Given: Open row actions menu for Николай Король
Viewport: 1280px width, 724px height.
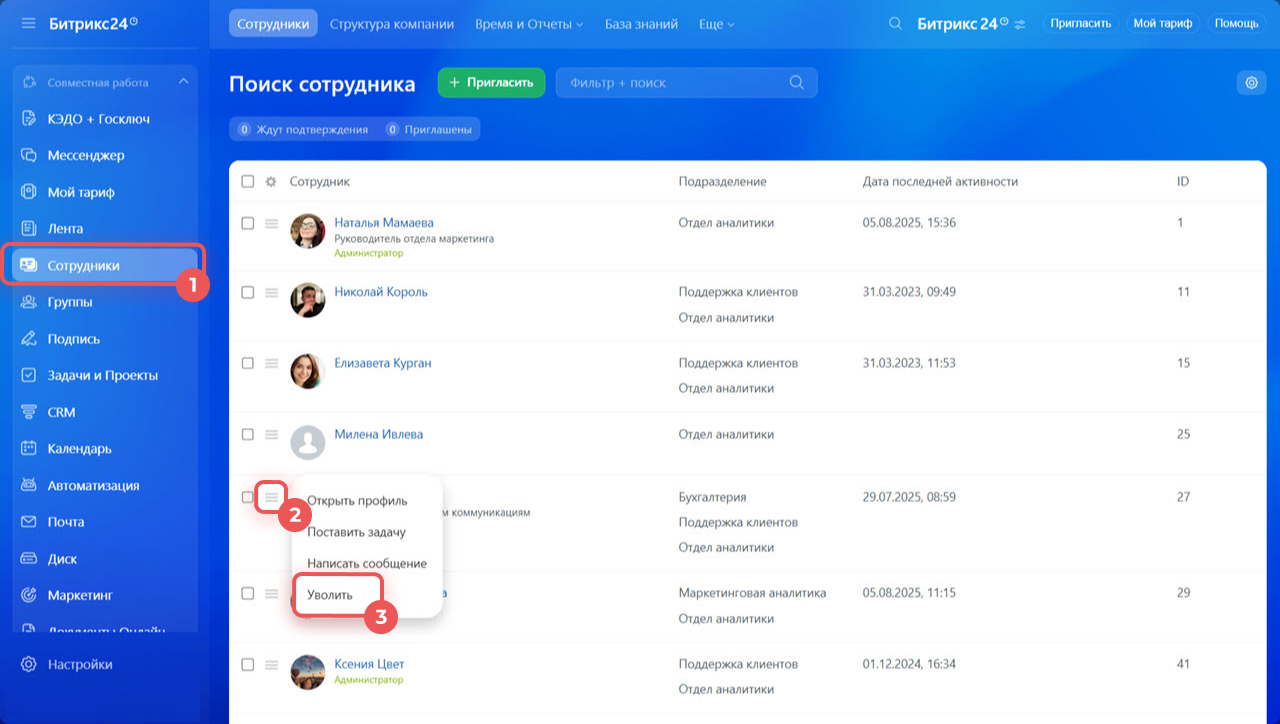Looking at the screenshot, I should tap(271, 292).
